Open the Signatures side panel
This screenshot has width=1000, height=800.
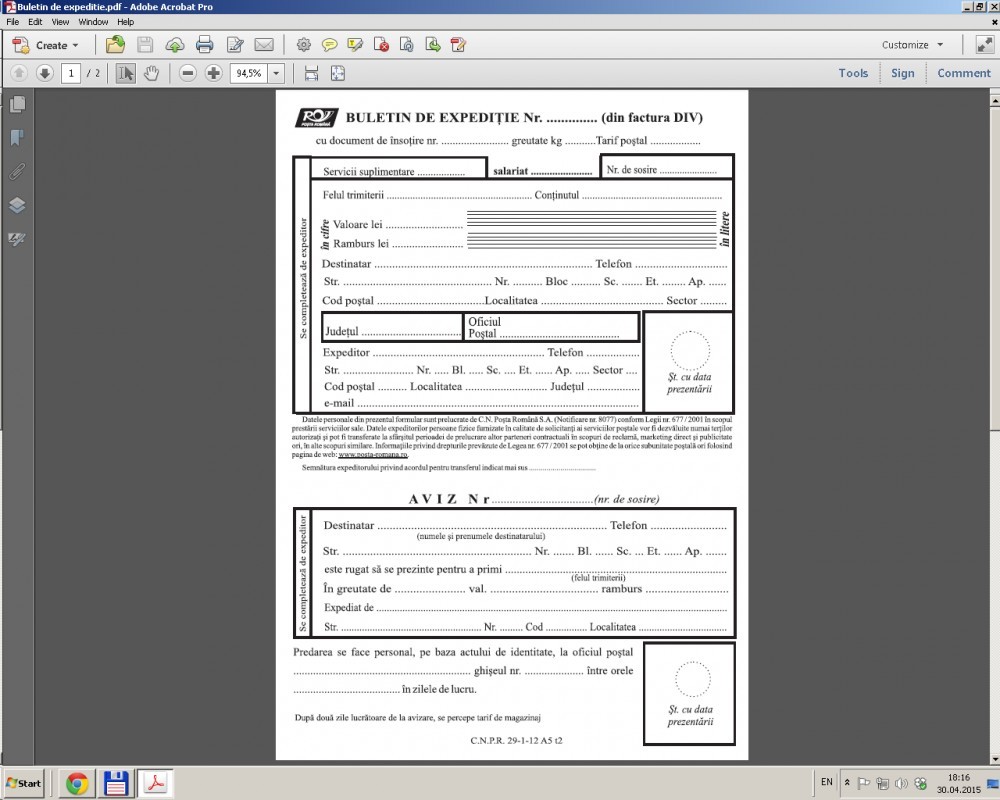pos(17,239)
